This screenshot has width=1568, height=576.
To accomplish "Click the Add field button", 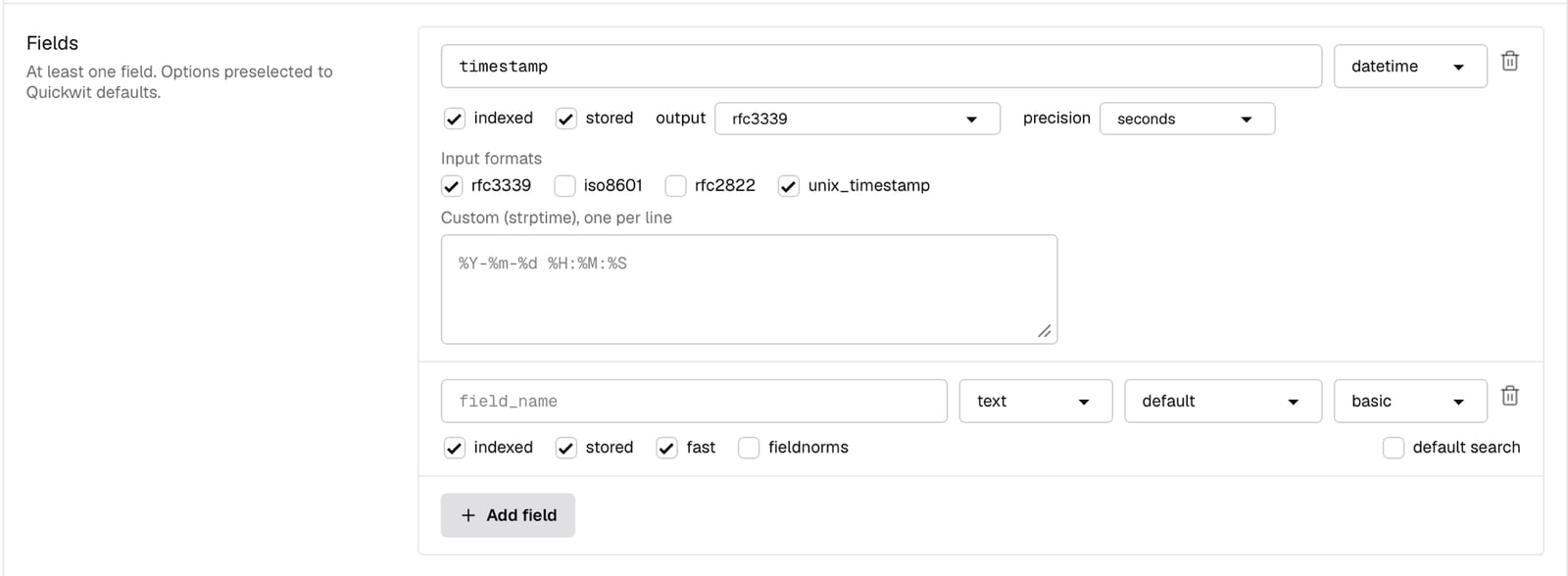I will pyautogui.click(x=508, y=515).
